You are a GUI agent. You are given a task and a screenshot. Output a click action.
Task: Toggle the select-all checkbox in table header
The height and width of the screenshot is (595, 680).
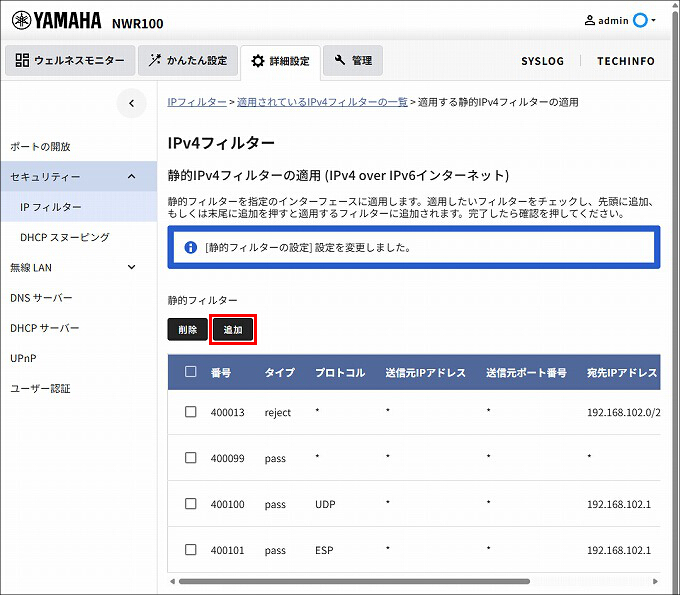tap(190, 372)
